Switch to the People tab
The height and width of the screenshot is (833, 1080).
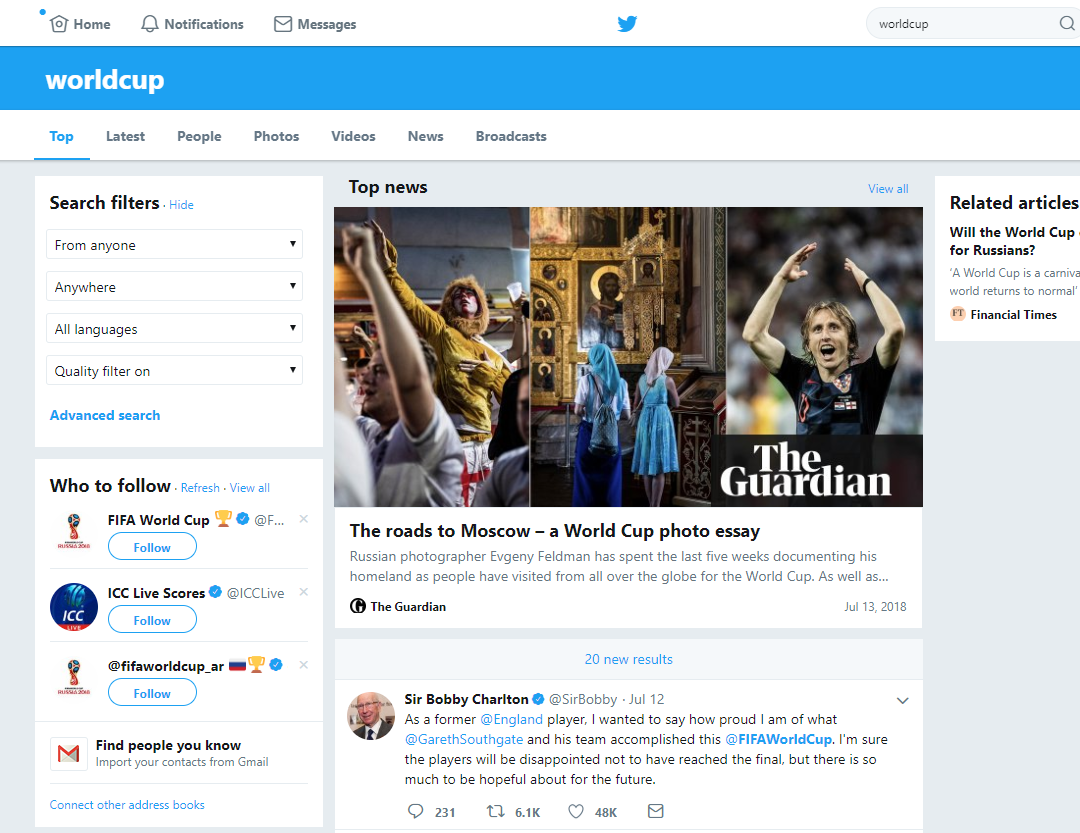click(x=199, y=136)
